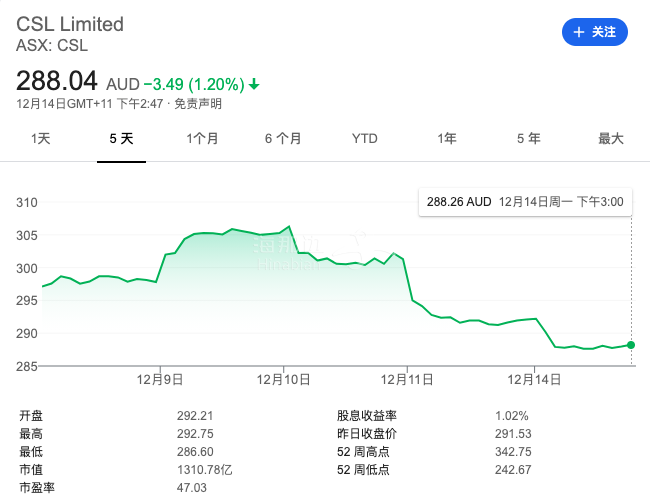This screenshot has width=650, height=502.
Task: Switch to the 5 年 range tab
Action: click(x=529, y=138)
